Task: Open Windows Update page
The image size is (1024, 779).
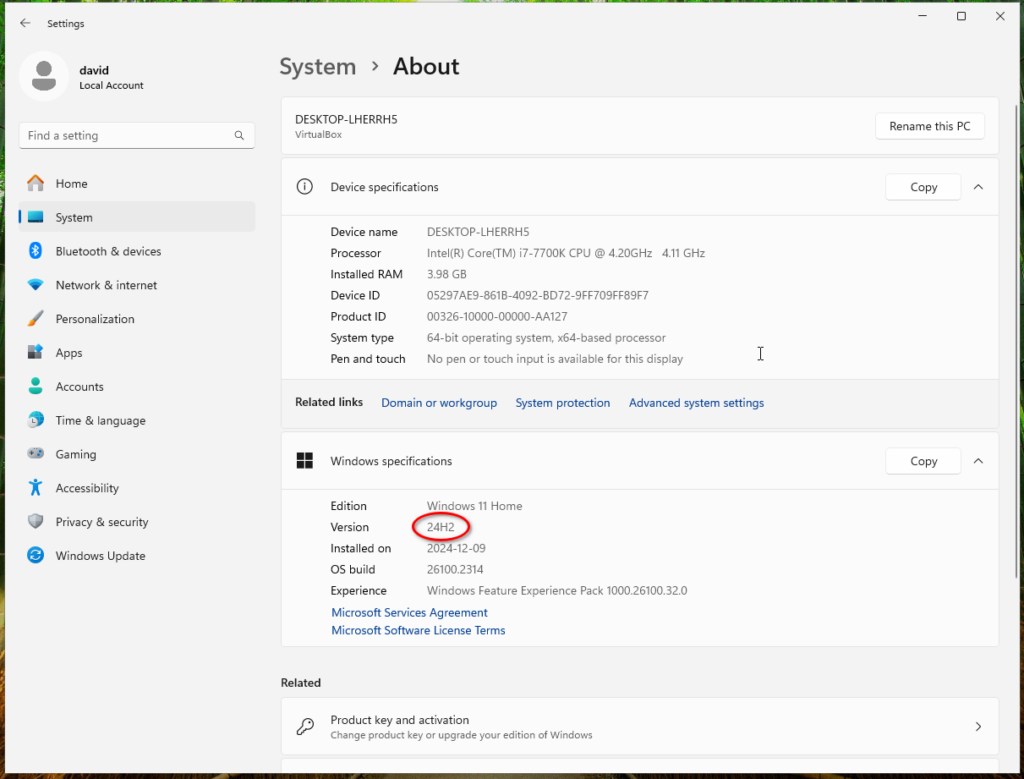Action: point(136,556)
